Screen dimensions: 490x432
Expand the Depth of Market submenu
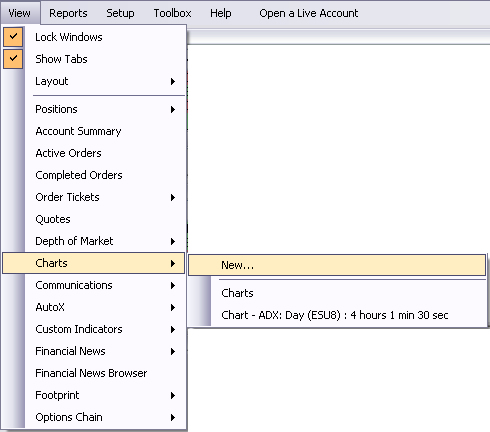tap(93, 241)
